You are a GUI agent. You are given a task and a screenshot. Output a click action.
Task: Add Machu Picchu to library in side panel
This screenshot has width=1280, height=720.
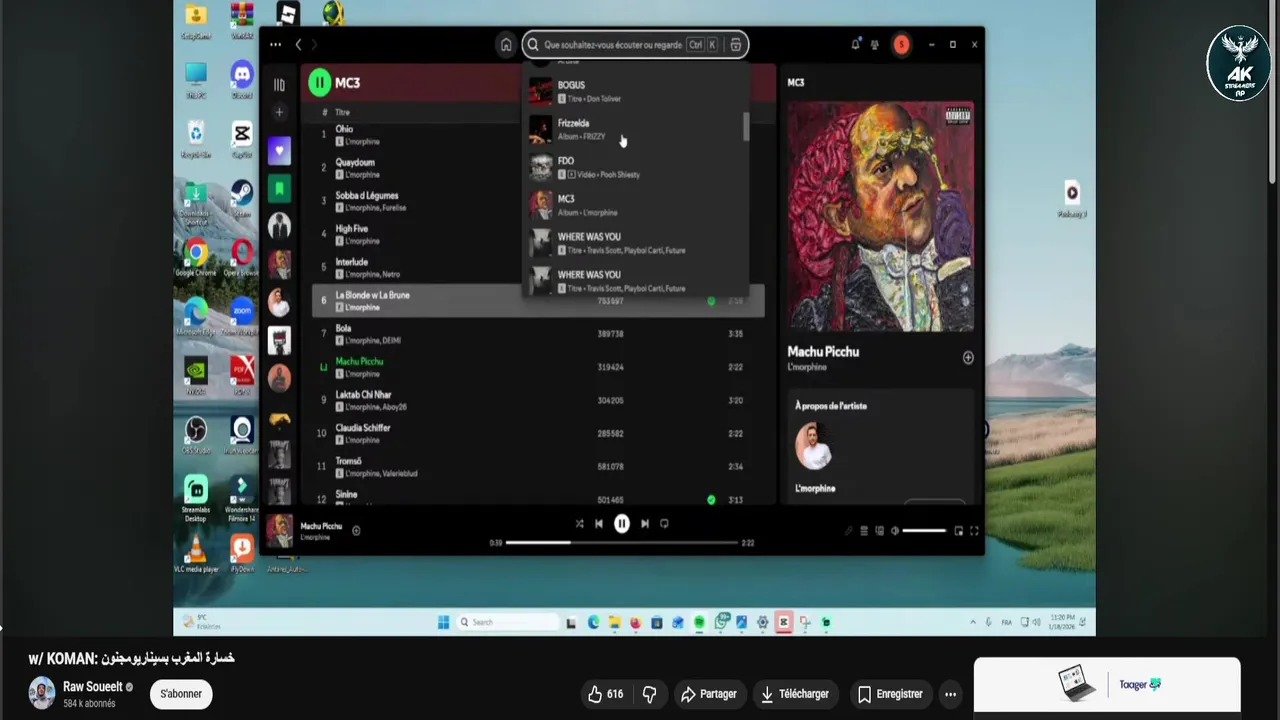[x=968, y=357]
